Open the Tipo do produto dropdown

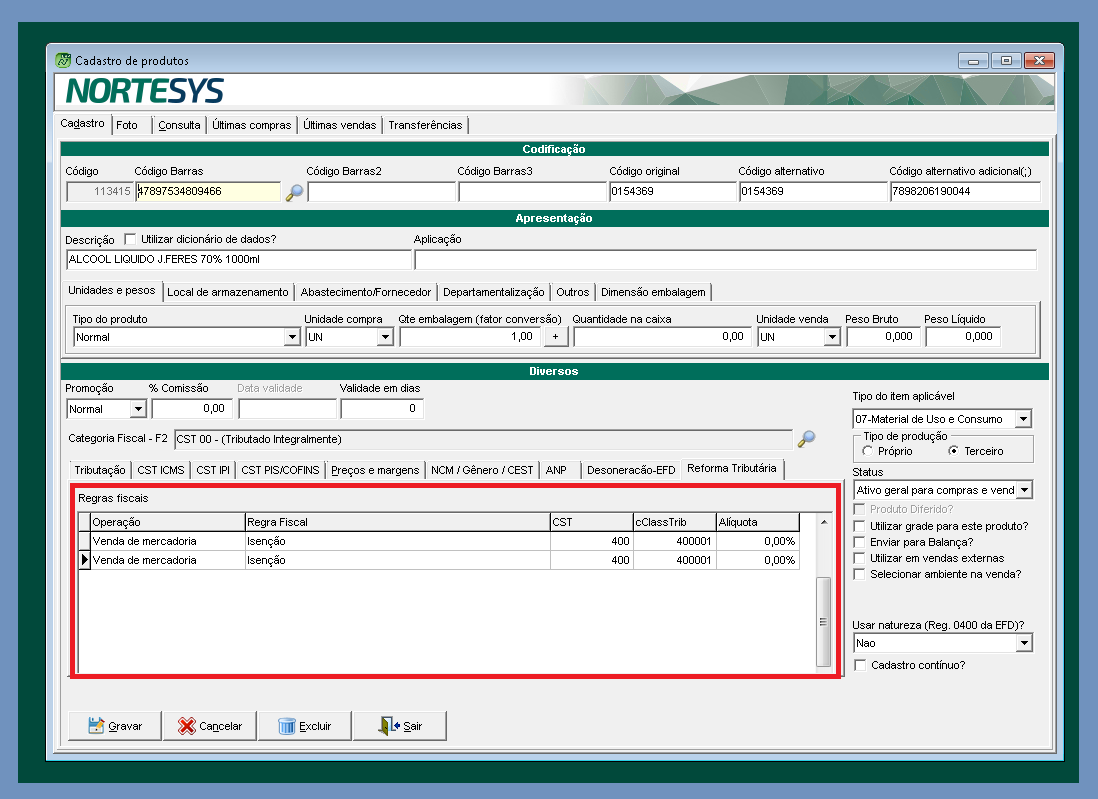(292, 338)
